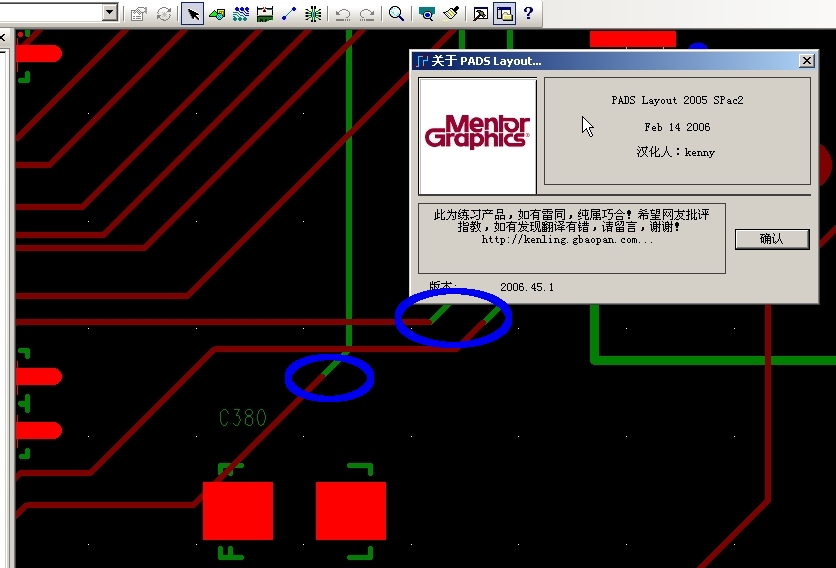
Task: Click the Cycle refresh toolbar icon
Action: (x=164, y=14)
